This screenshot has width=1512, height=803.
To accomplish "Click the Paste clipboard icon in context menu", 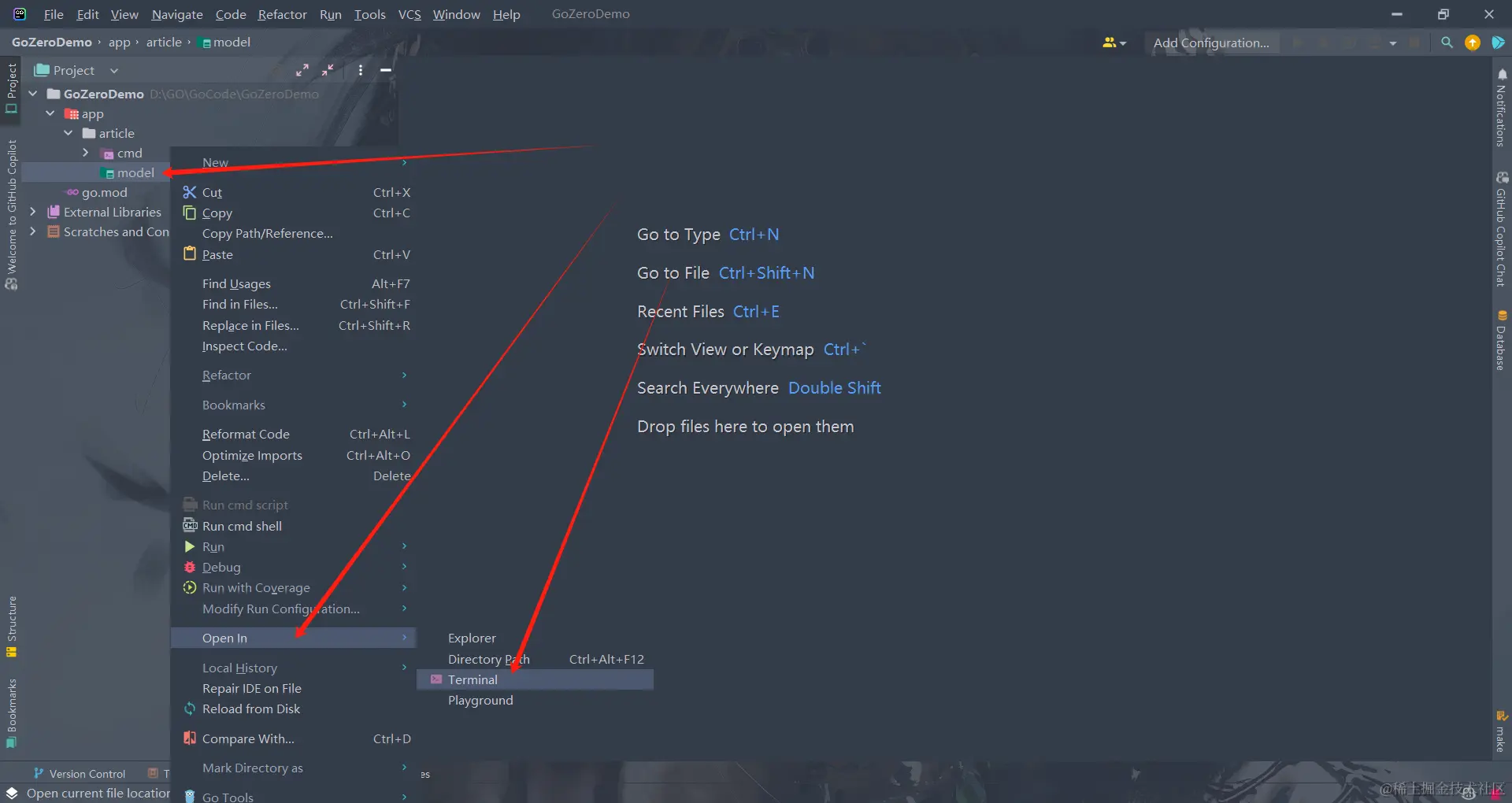I will click(189, 253).
